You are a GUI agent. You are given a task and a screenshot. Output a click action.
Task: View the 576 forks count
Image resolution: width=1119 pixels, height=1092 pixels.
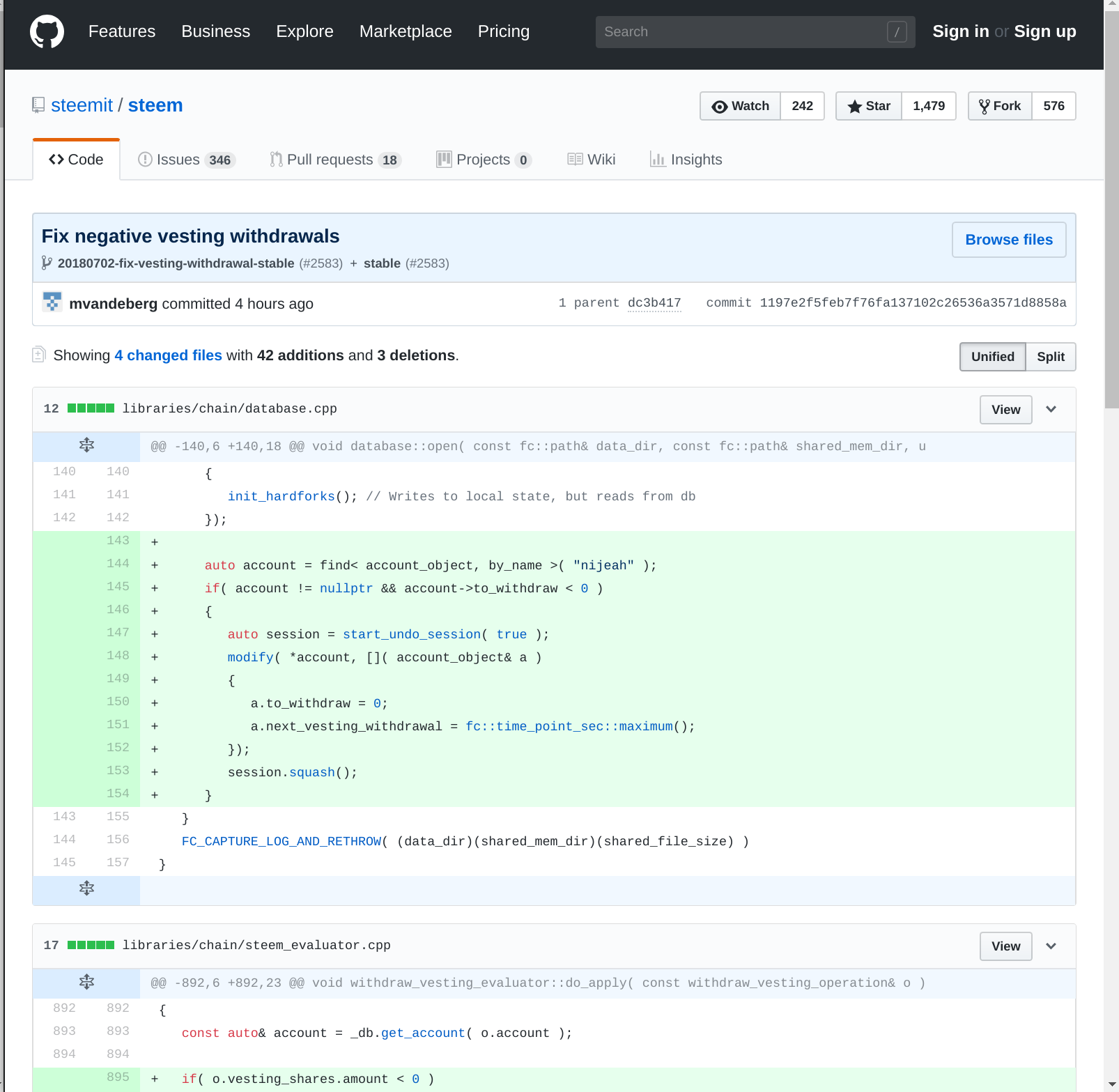click(x=1054, y=106)
